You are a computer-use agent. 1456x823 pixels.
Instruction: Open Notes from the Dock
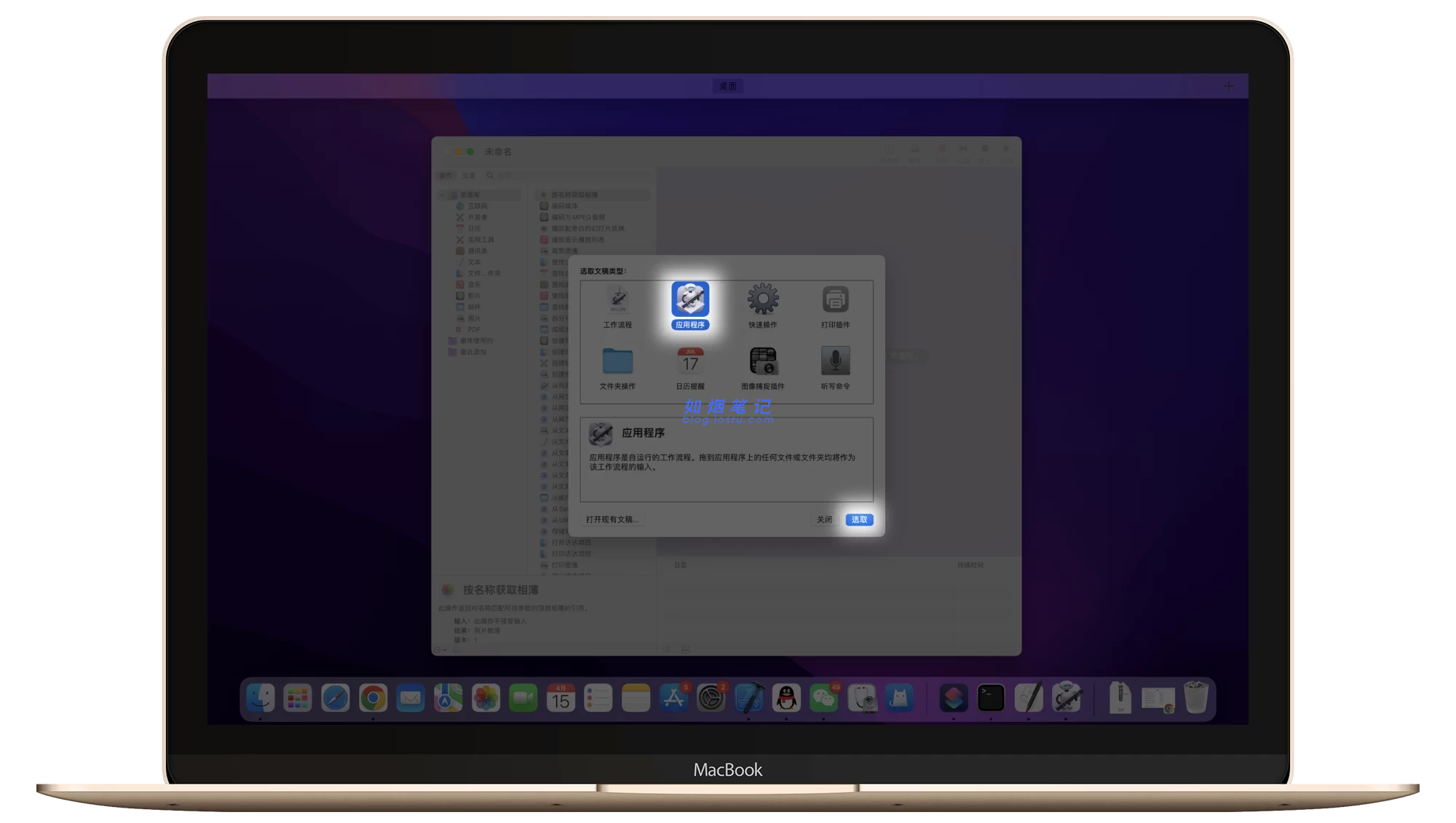(x=636, y=698)
